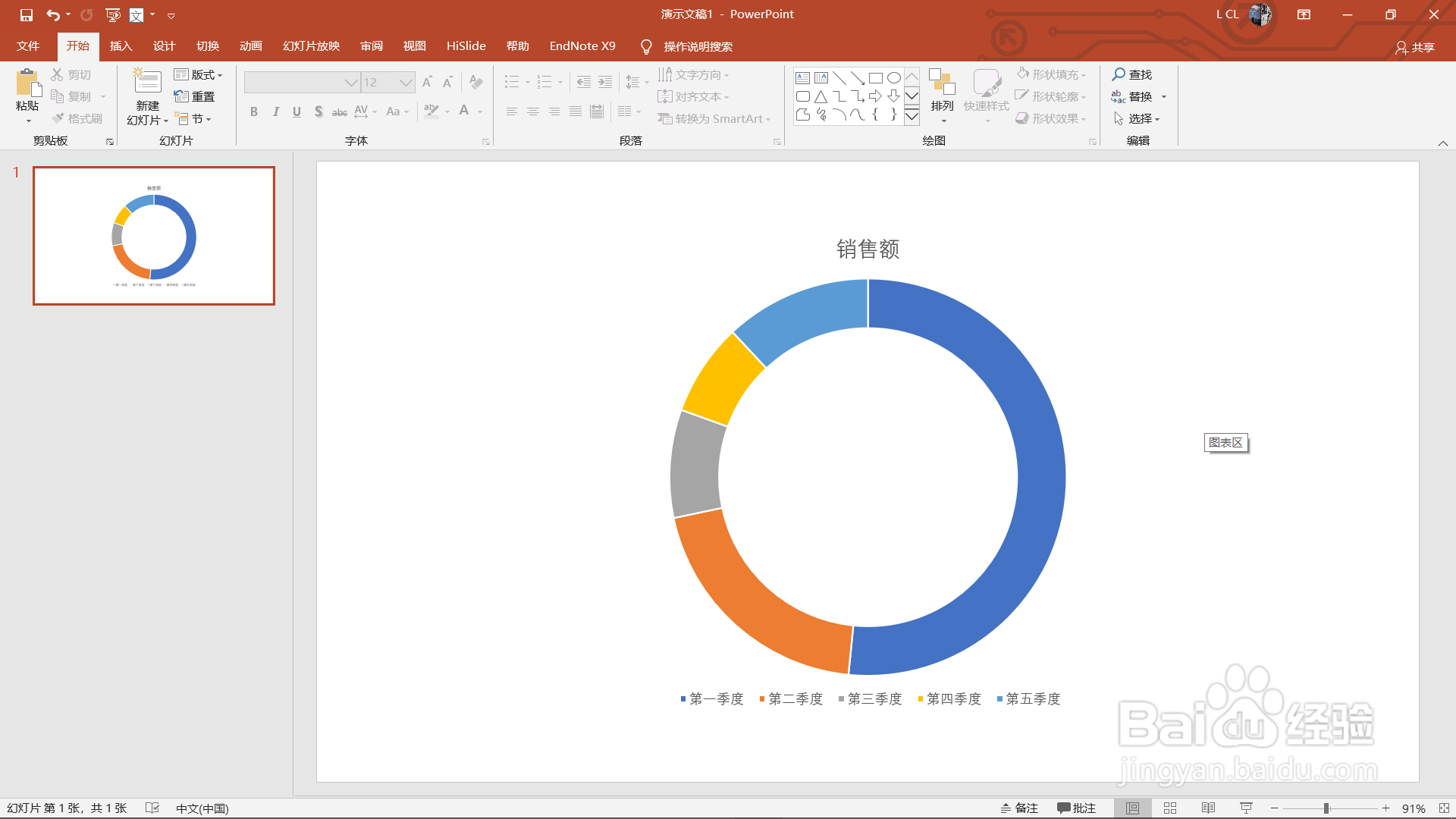Screen dimensions: 1456x819
Task: Click the Save icon in quick access toolbar
Action: (x=27, y=14)
